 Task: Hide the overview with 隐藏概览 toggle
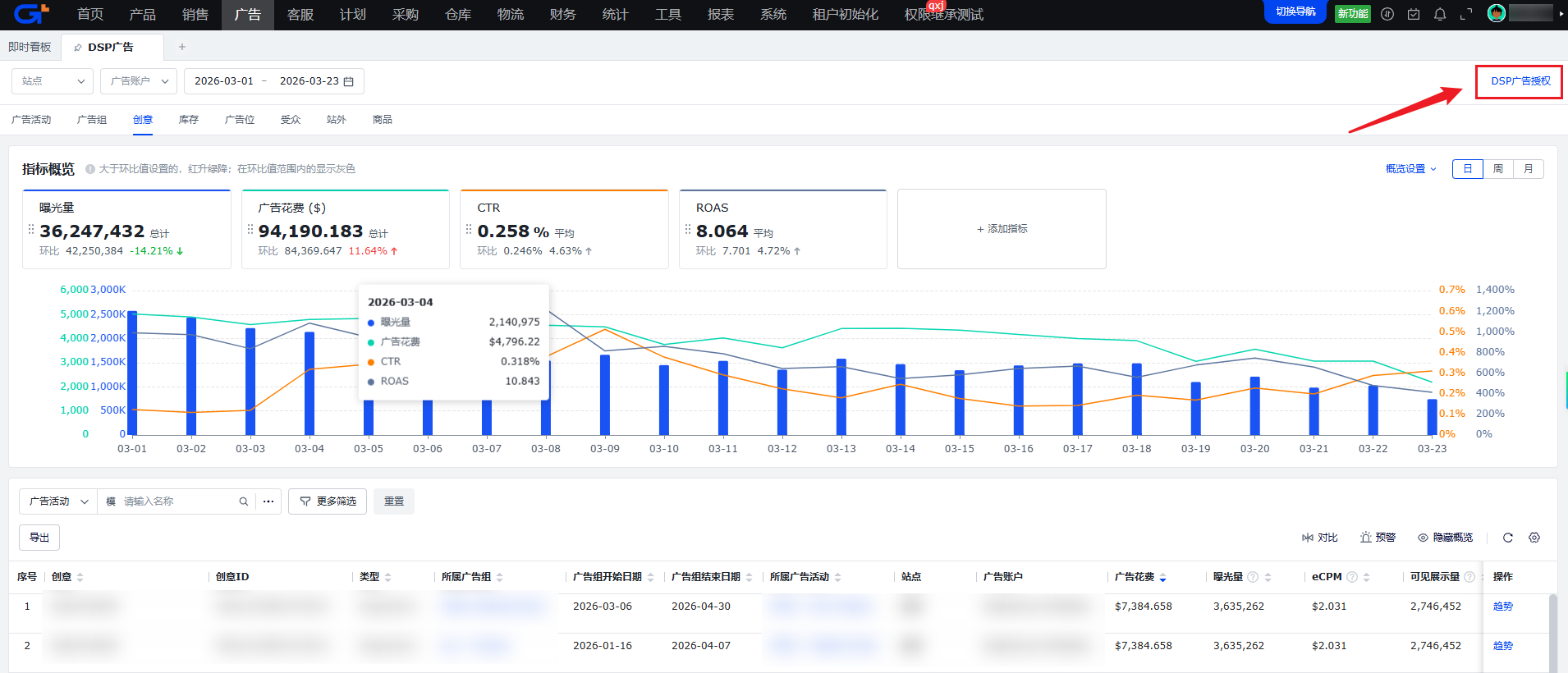tap(1445, 538)
